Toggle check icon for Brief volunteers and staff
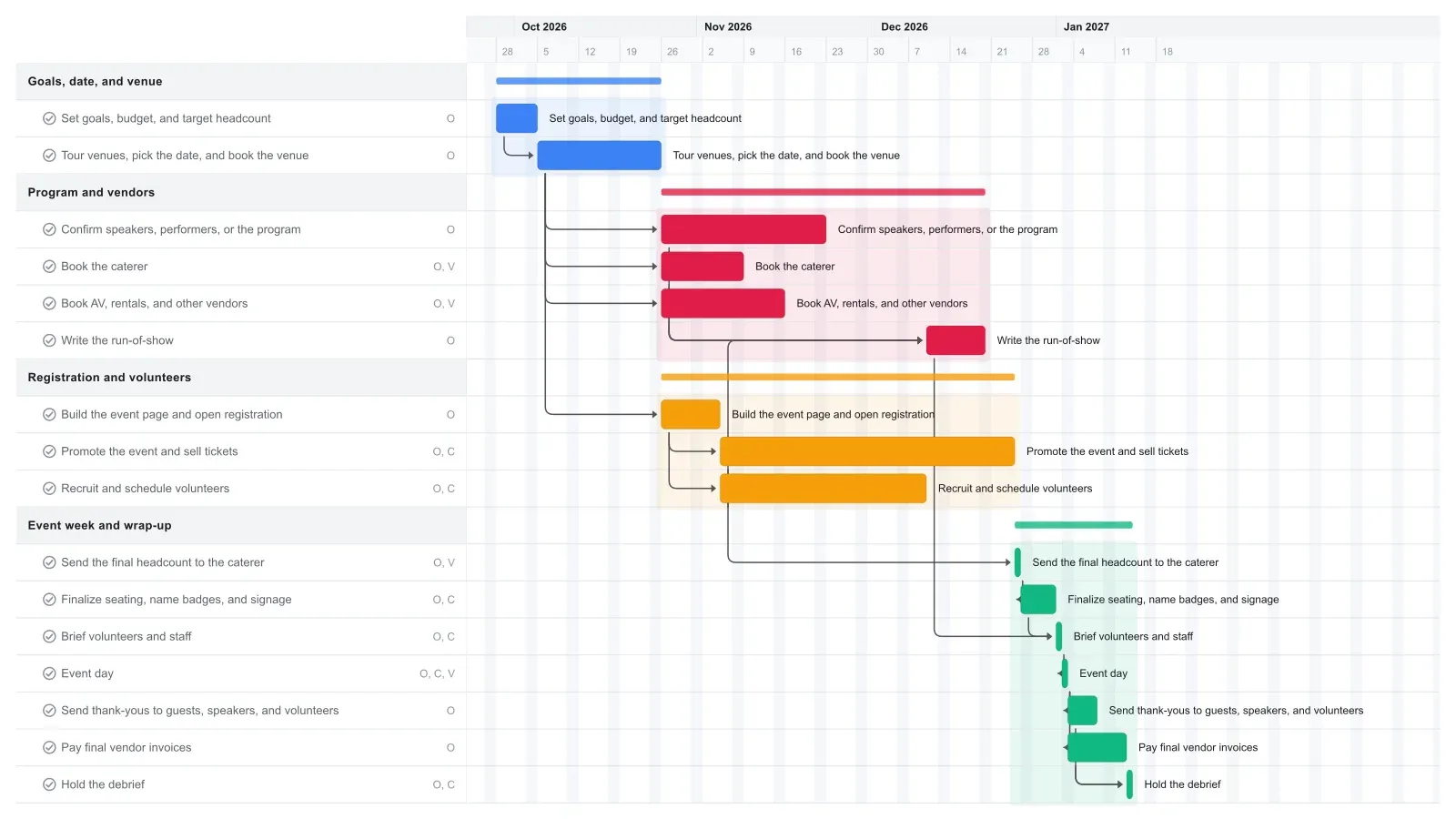 click(49, 636)
